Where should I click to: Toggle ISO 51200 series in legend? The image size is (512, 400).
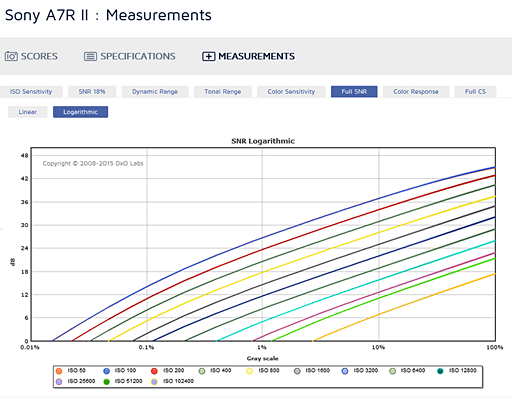123,381
